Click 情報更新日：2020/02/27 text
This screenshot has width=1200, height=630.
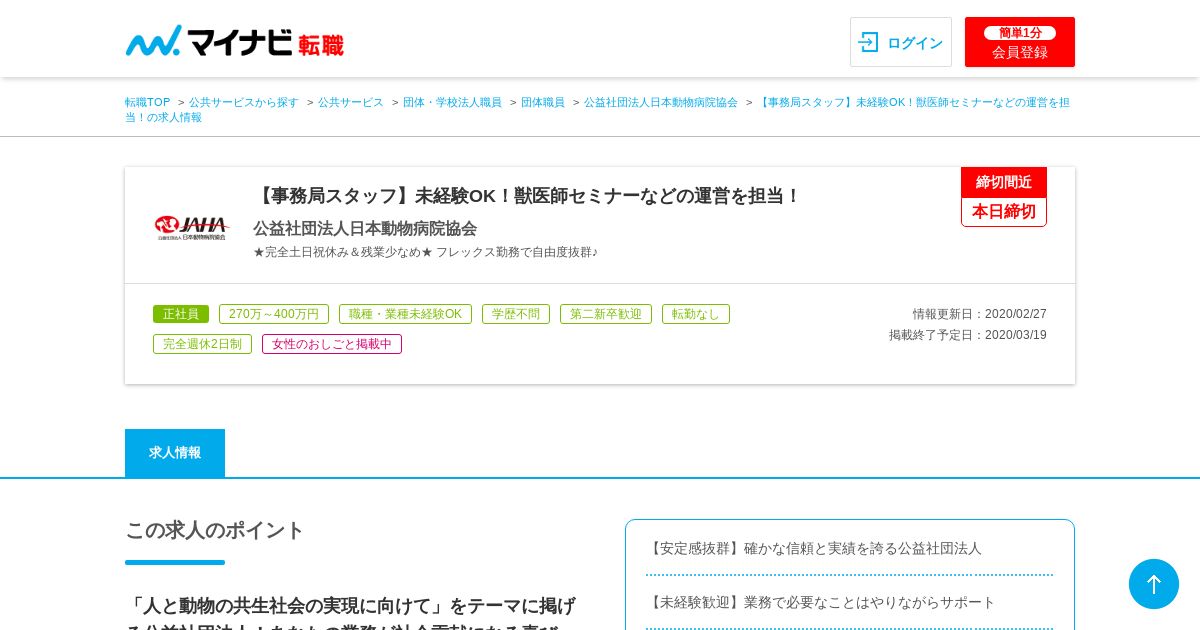979,314
